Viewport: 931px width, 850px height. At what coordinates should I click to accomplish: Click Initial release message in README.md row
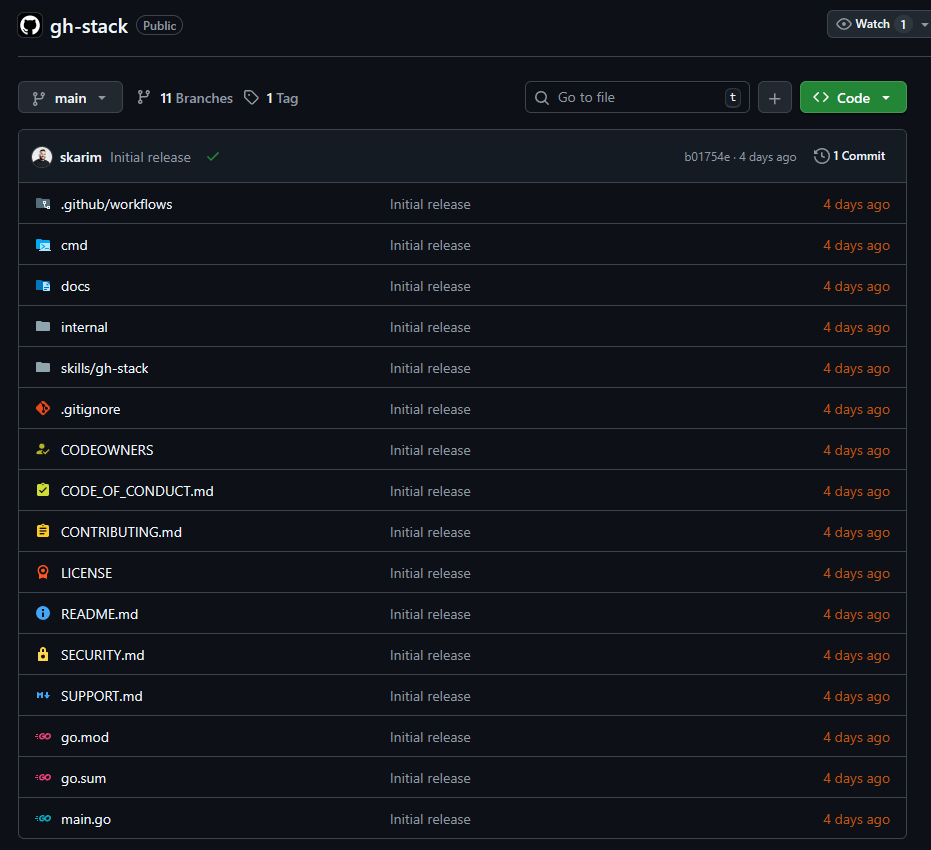coord(430,614)
